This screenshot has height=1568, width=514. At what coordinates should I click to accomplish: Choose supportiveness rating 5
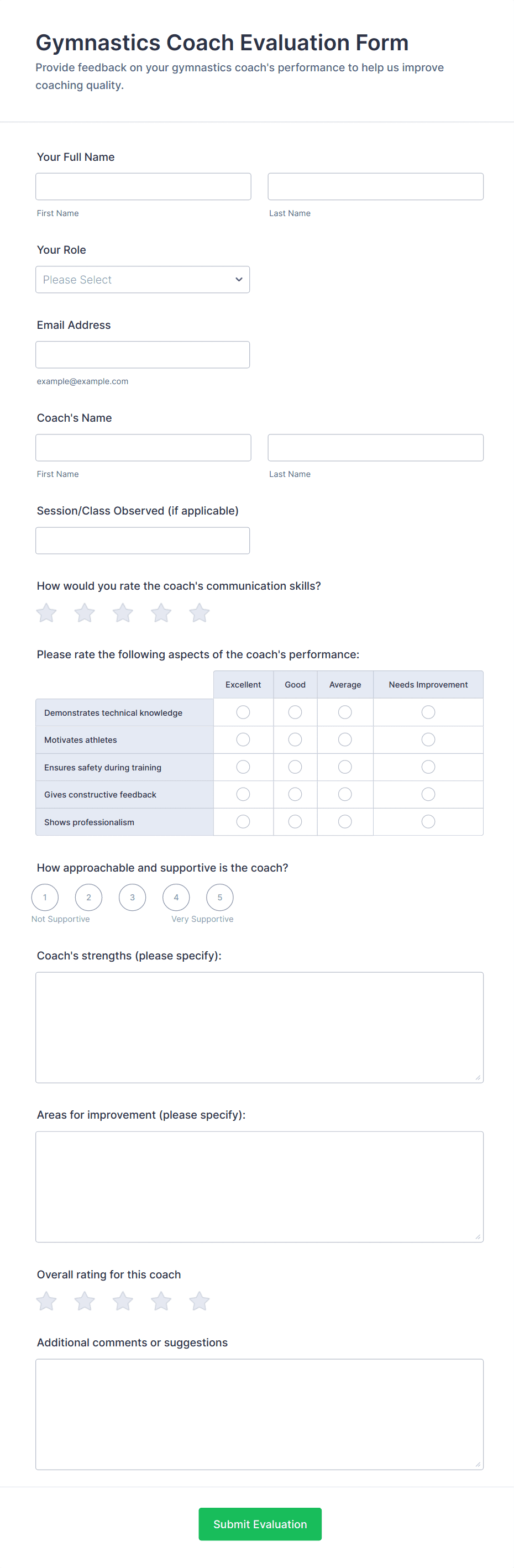coord(220,897)
